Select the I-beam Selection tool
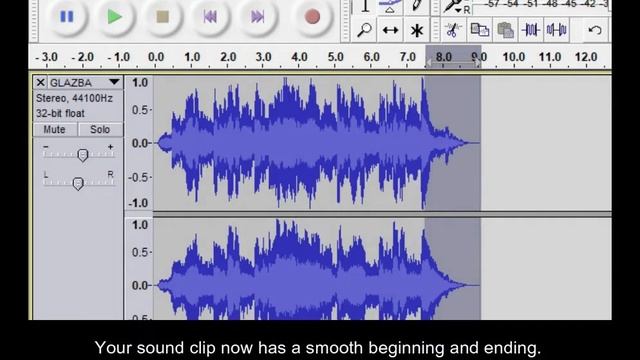Screen dimensions: 640x360 click(365, 6)
